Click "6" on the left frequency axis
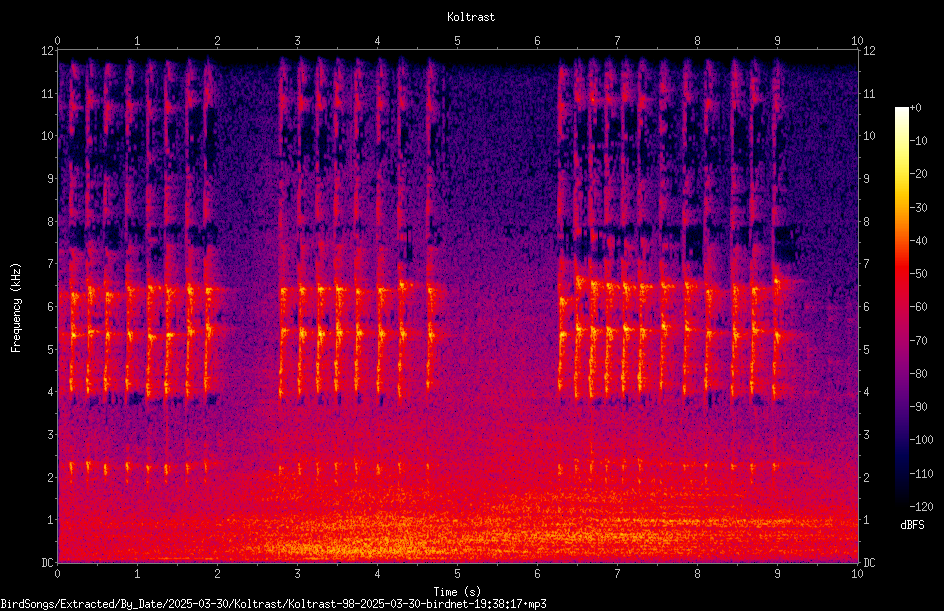Screen dimensions: 944x611 [x=51, y=307]
